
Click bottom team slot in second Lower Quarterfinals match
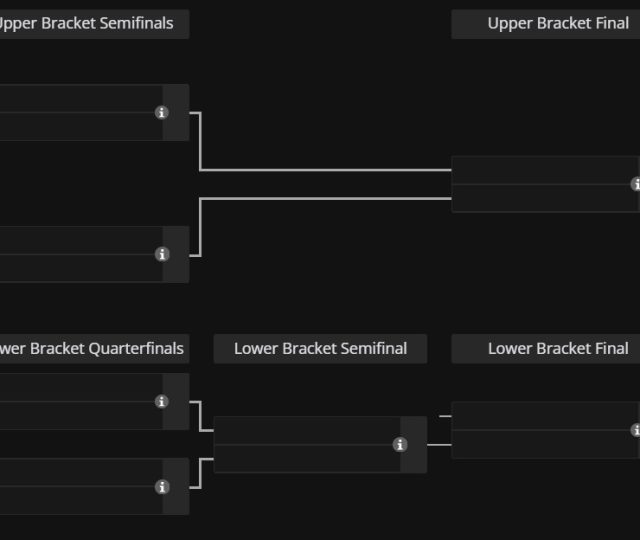(80, 501)
